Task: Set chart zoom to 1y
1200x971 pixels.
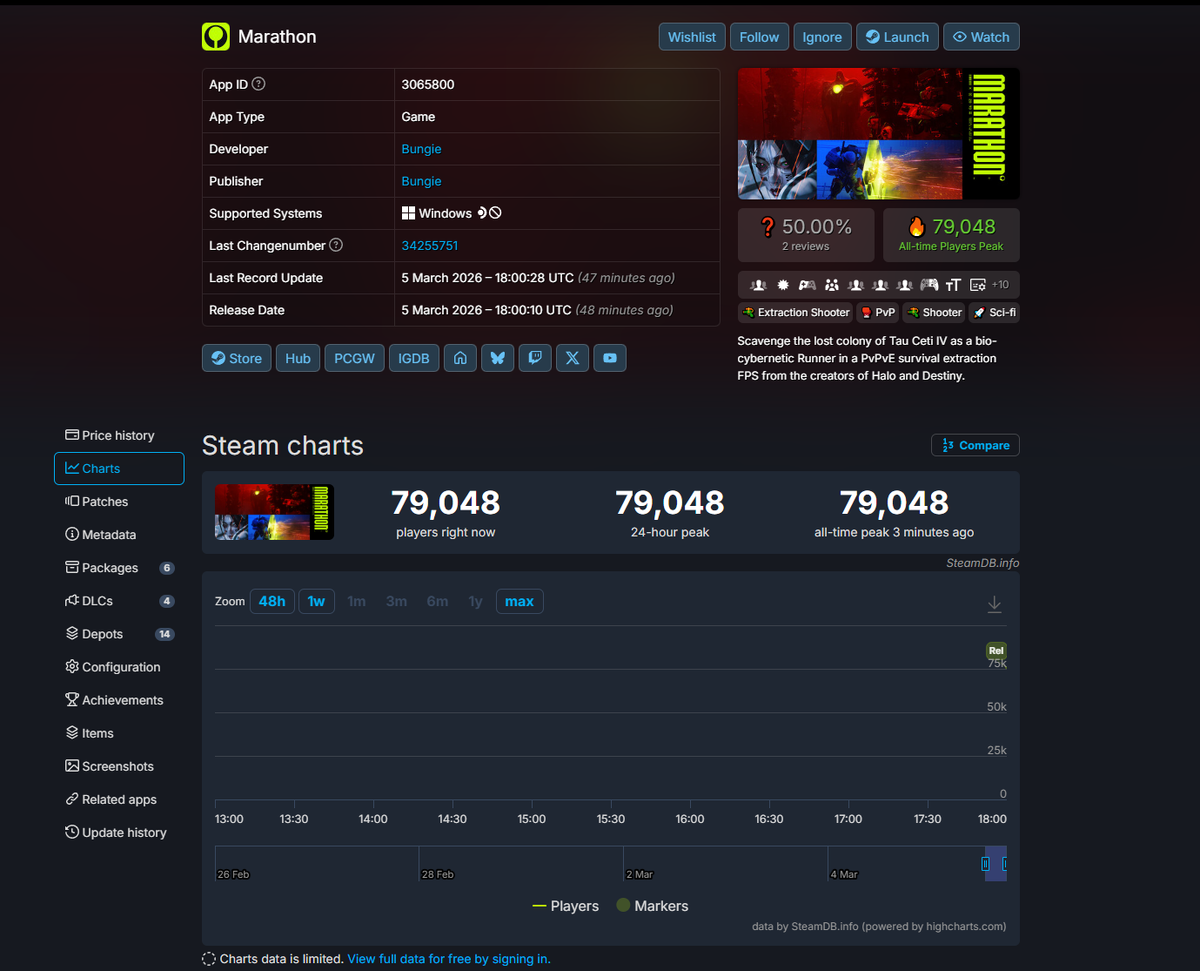Action: pyautogui.click(x=475, y=601)
